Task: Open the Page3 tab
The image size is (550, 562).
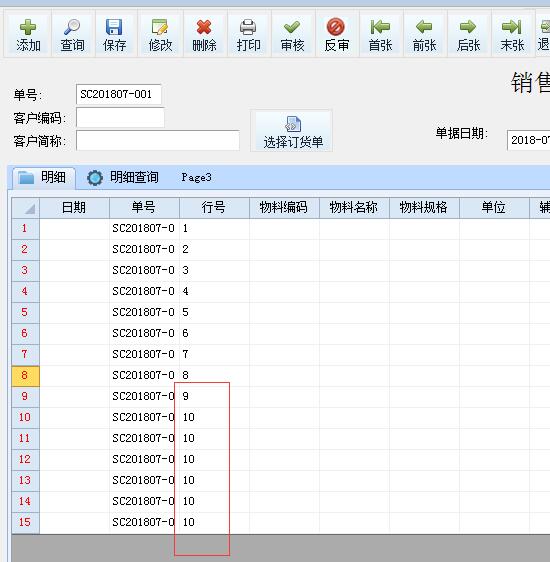Action: pos(196,177)
